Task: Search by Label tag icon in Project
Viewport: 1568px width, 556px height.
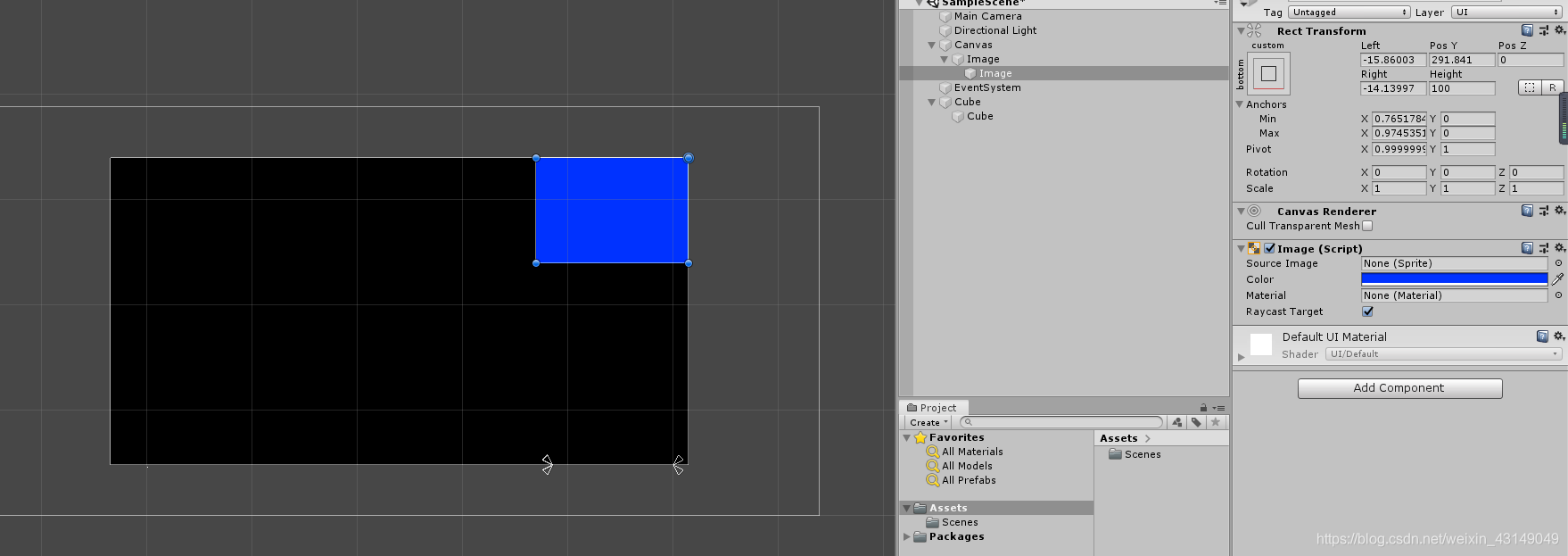Action: (1196, 422)
